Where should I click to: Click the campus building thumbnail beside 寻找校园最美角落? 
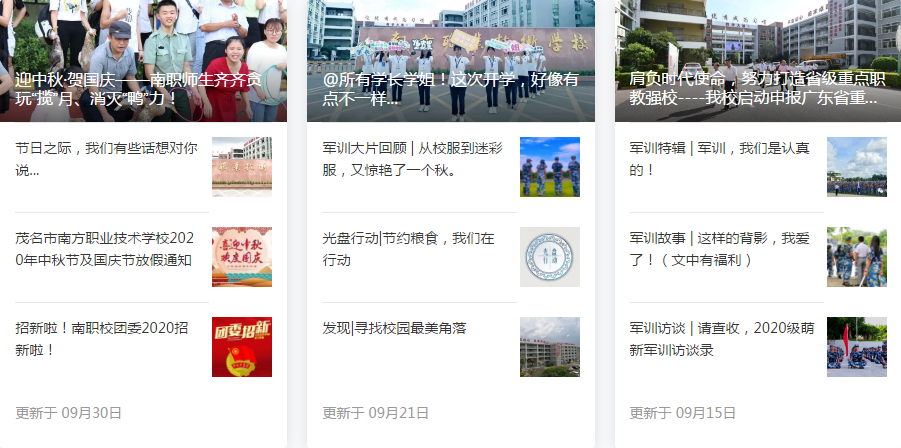[x=550, y=347]
